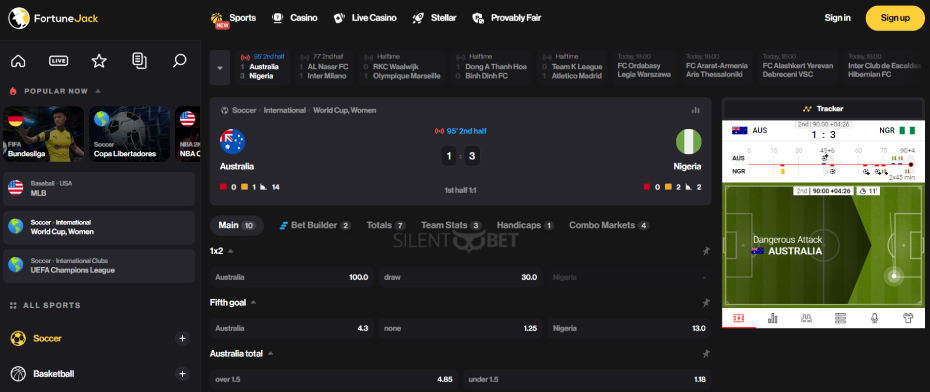
Task: Open the FortuneJack home logo
Action: [53, 18]
